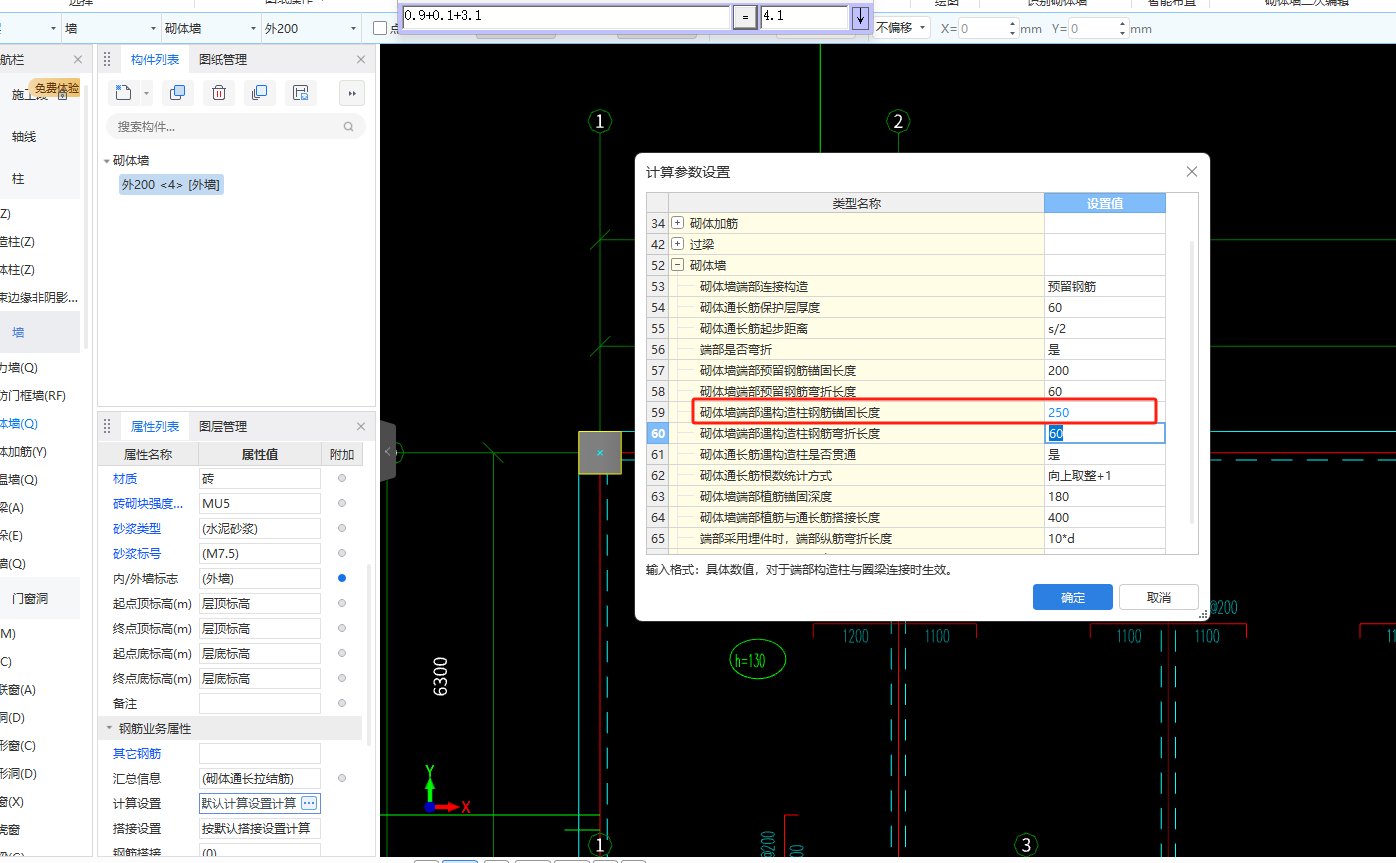Collapse the 砌体墙 tree node
Viewport: 1396px width, 863px height.
[x=107, y=161]
